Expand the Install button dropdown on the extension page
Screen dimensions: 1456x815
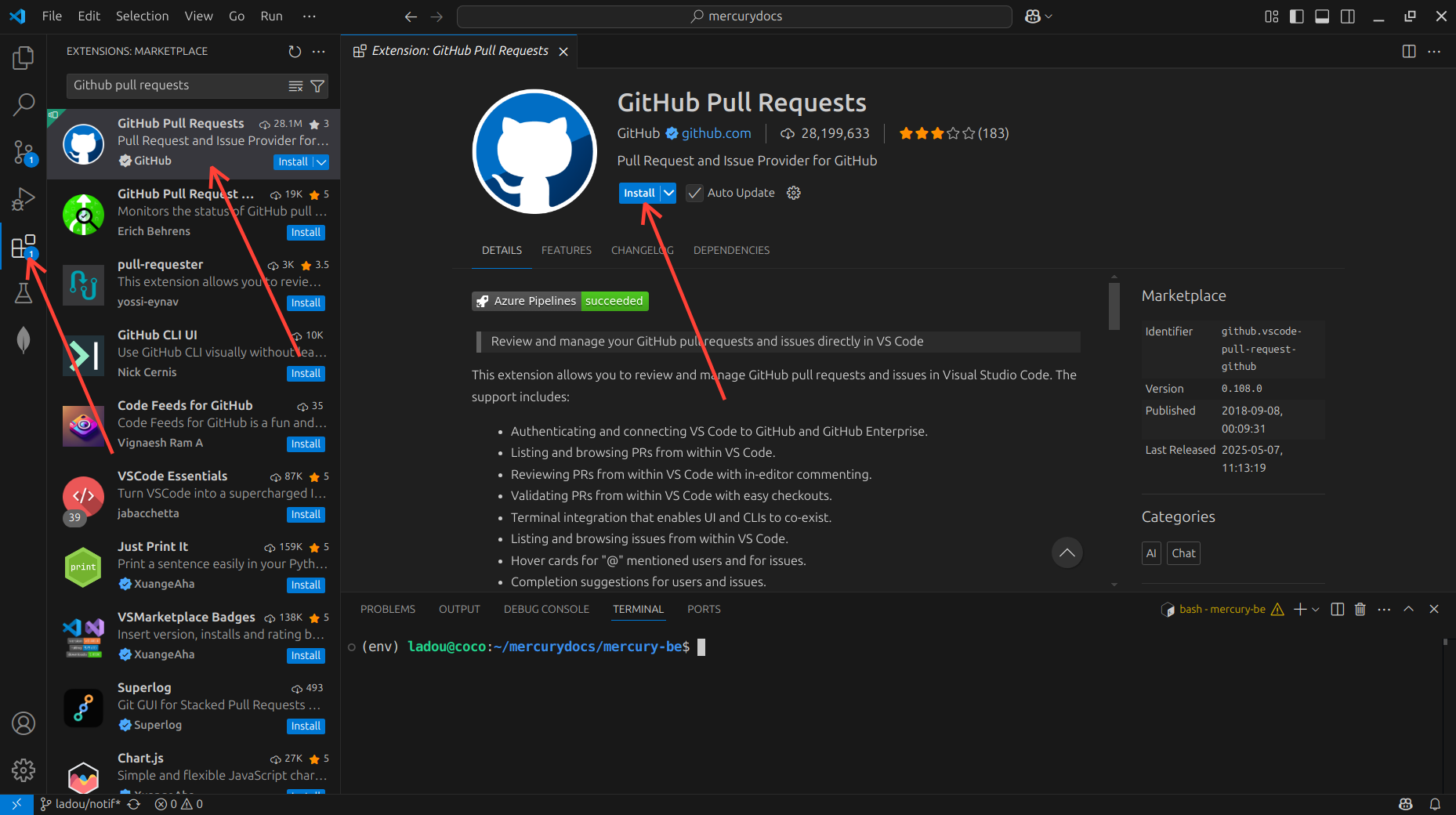668,193
